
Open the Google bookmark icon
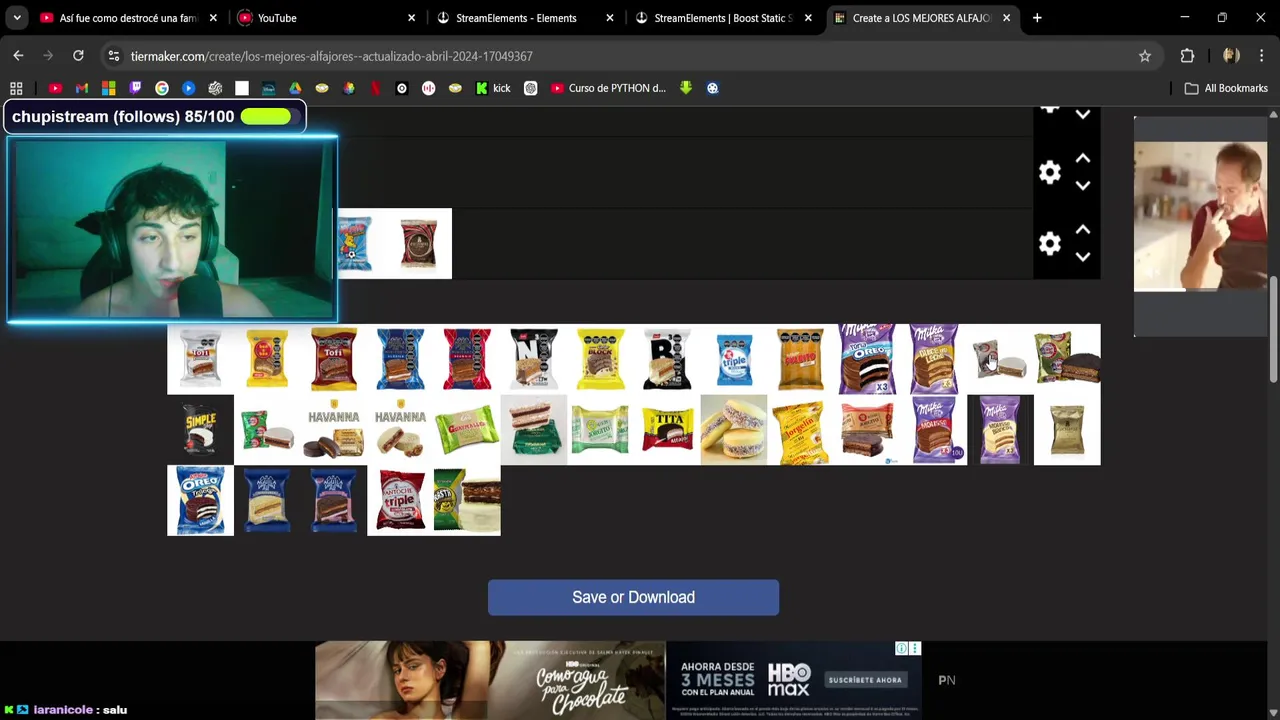[162, 88]
